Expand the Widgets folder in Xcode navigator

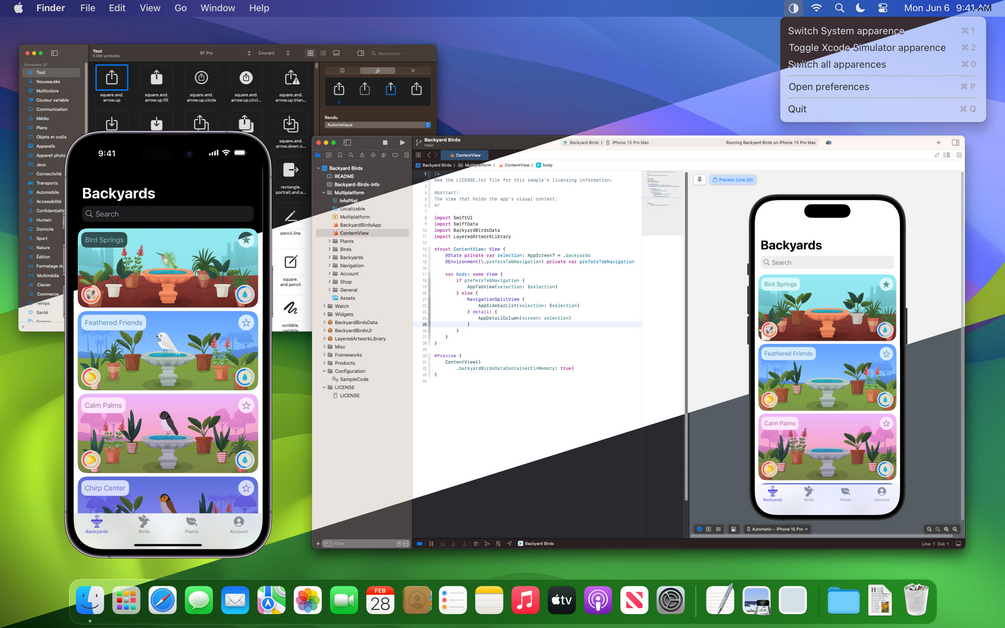pos(324,315)
